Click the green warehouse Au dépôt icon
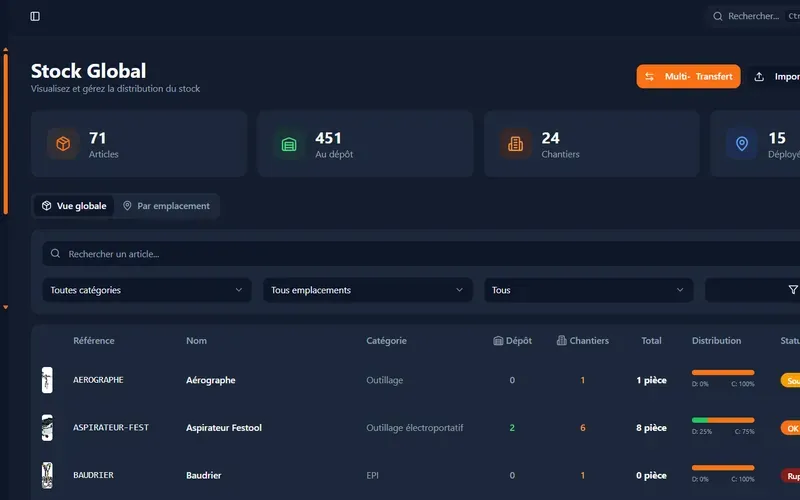This screenshot has height=500, width=800. (x=289, y=144)
